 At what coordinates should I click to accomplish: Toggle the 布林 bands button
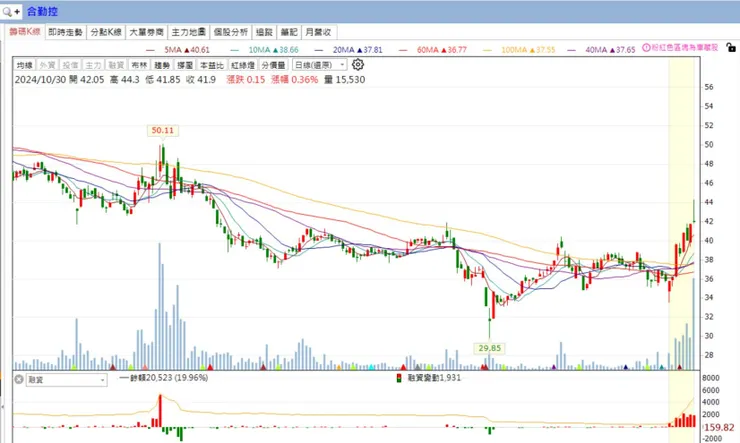[x=139, y=65]
